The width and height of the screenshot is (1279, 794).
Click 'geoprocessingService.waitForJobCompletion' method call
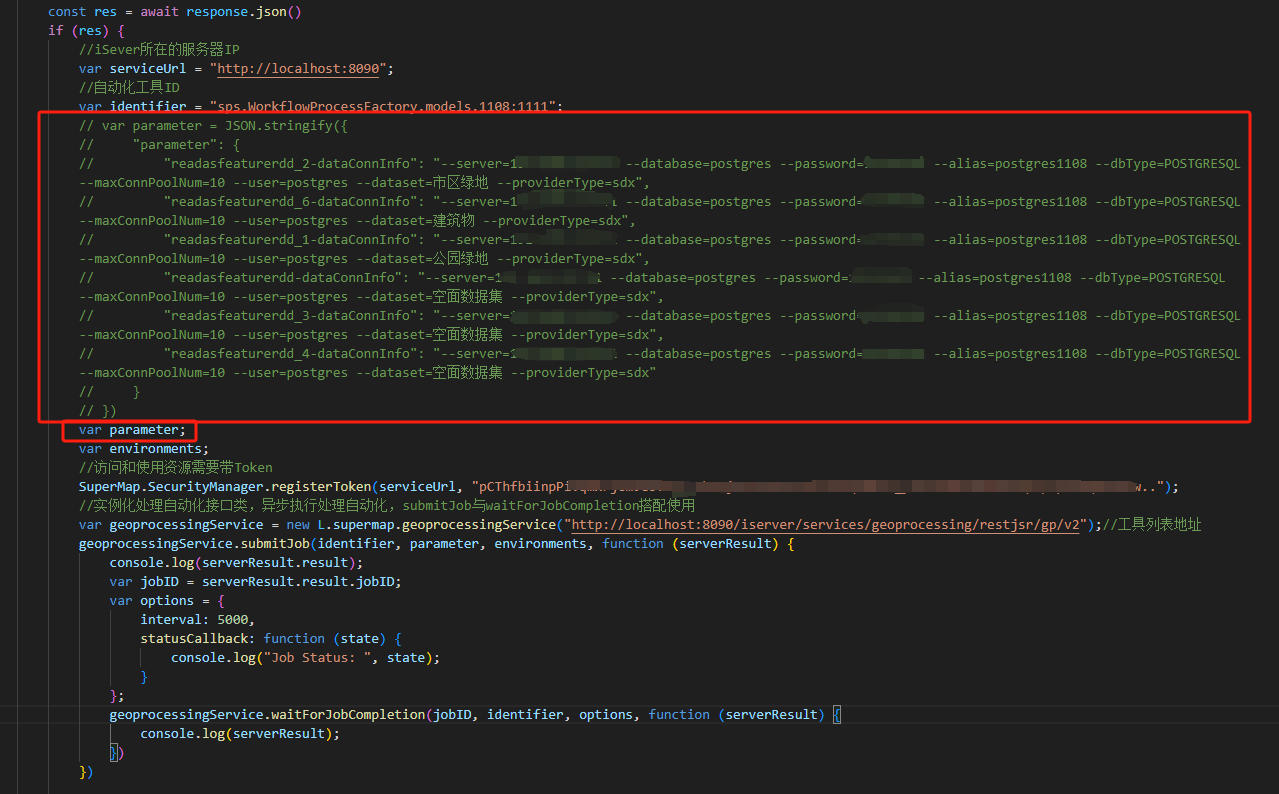pyautogui.click(x=267, y=715)
